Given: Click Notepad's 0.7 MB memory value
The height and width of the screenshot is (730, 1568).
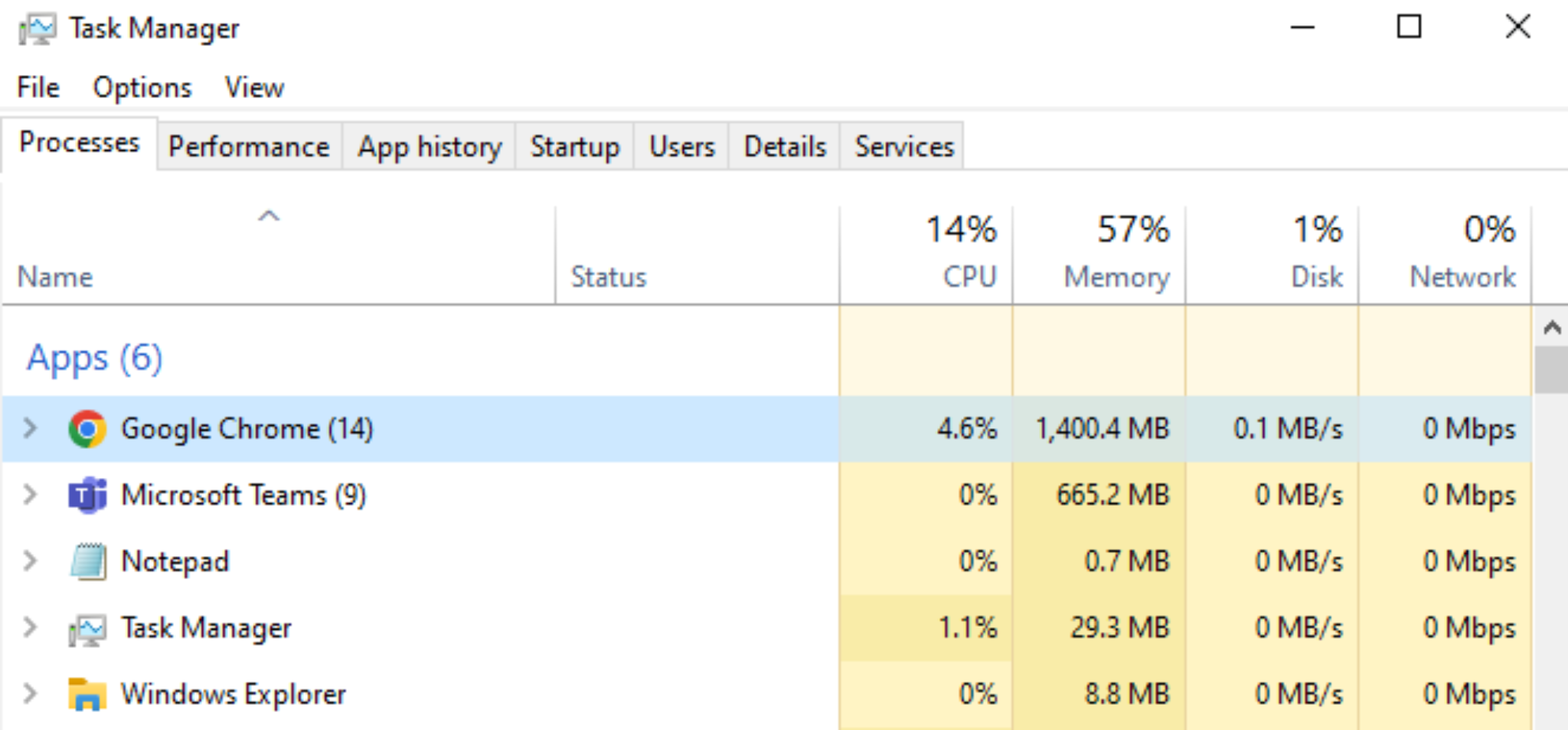Looking at the screenshot, I should pos(1127,561).
